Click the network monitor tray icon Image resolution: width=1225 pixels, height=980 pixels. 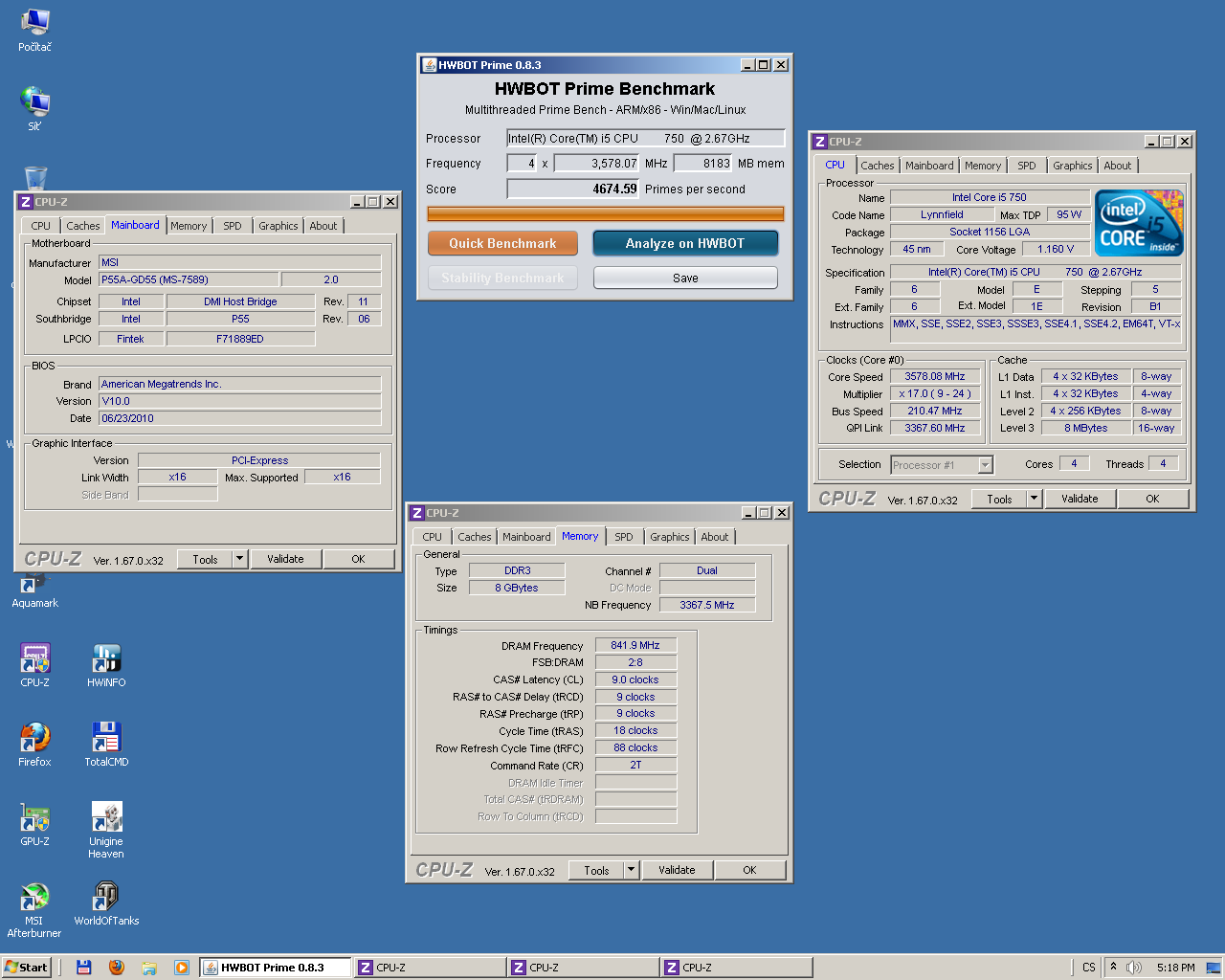click(1213, 968)
